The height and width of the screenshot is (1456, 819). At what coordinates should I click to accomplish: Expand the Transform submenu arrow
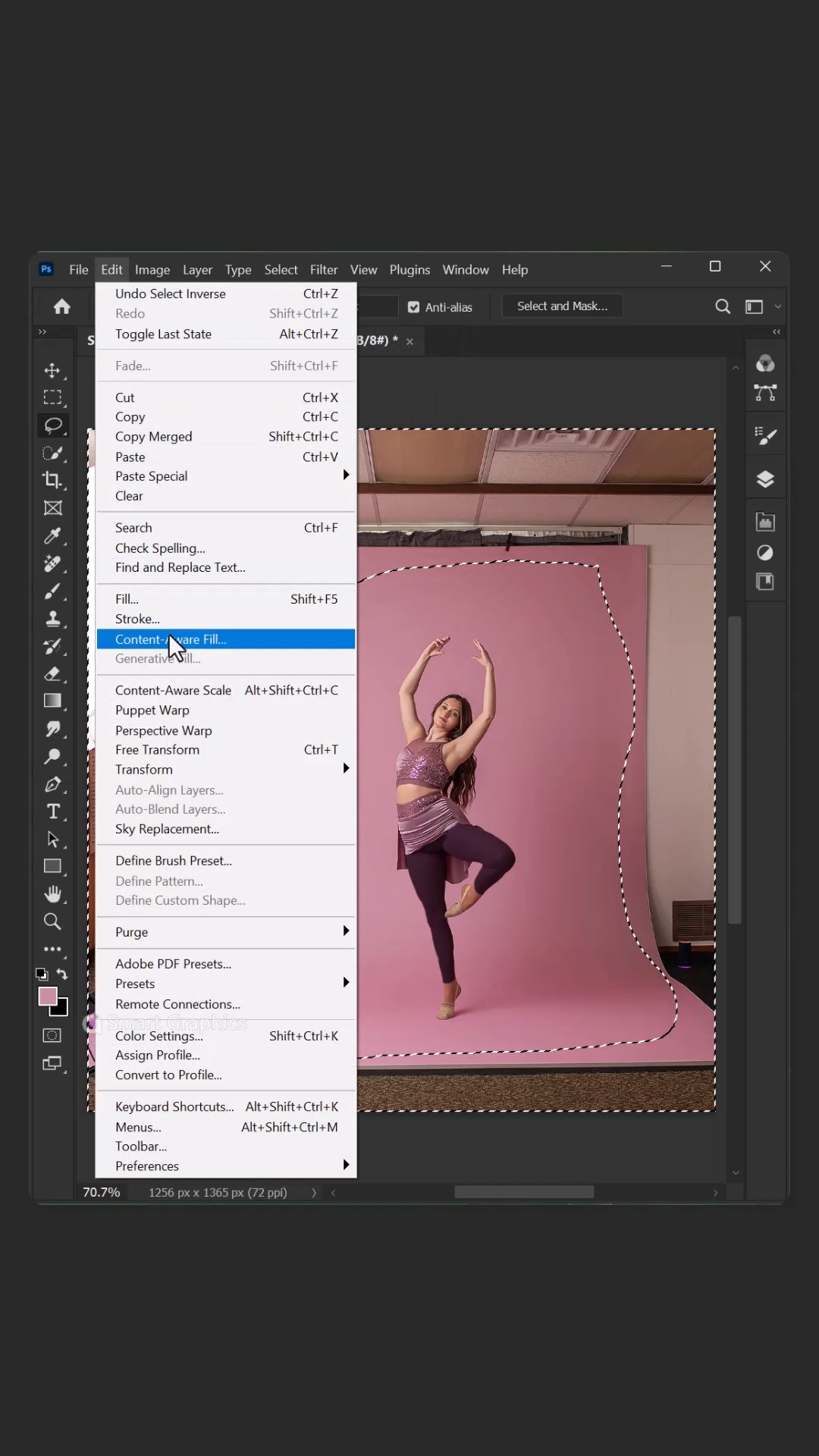click(346, 768)
